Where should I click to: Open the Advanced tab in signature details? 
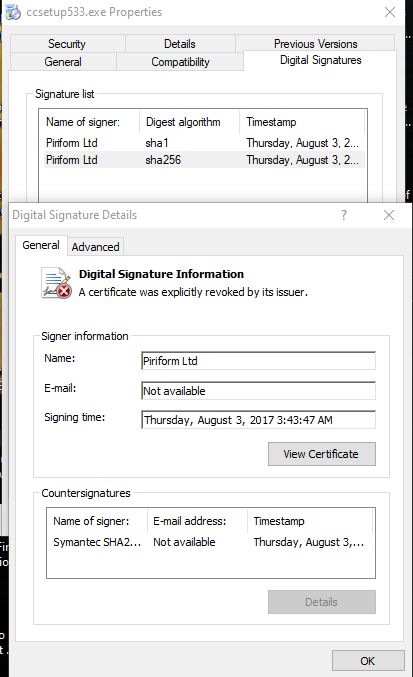tap(95, 247)
